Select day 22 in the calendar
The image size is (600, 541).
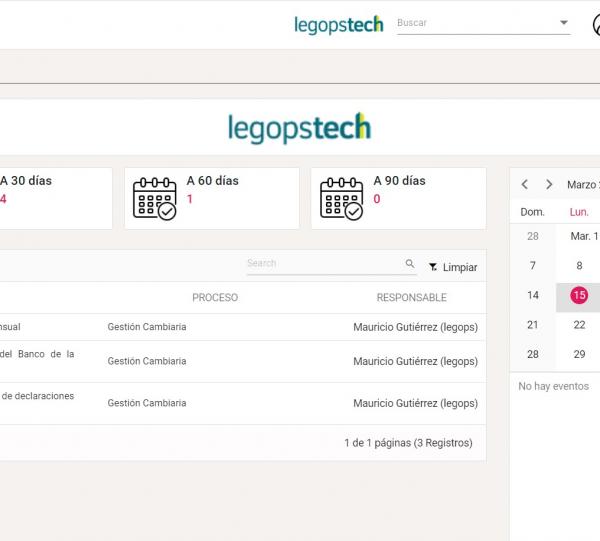coord(579,325)
